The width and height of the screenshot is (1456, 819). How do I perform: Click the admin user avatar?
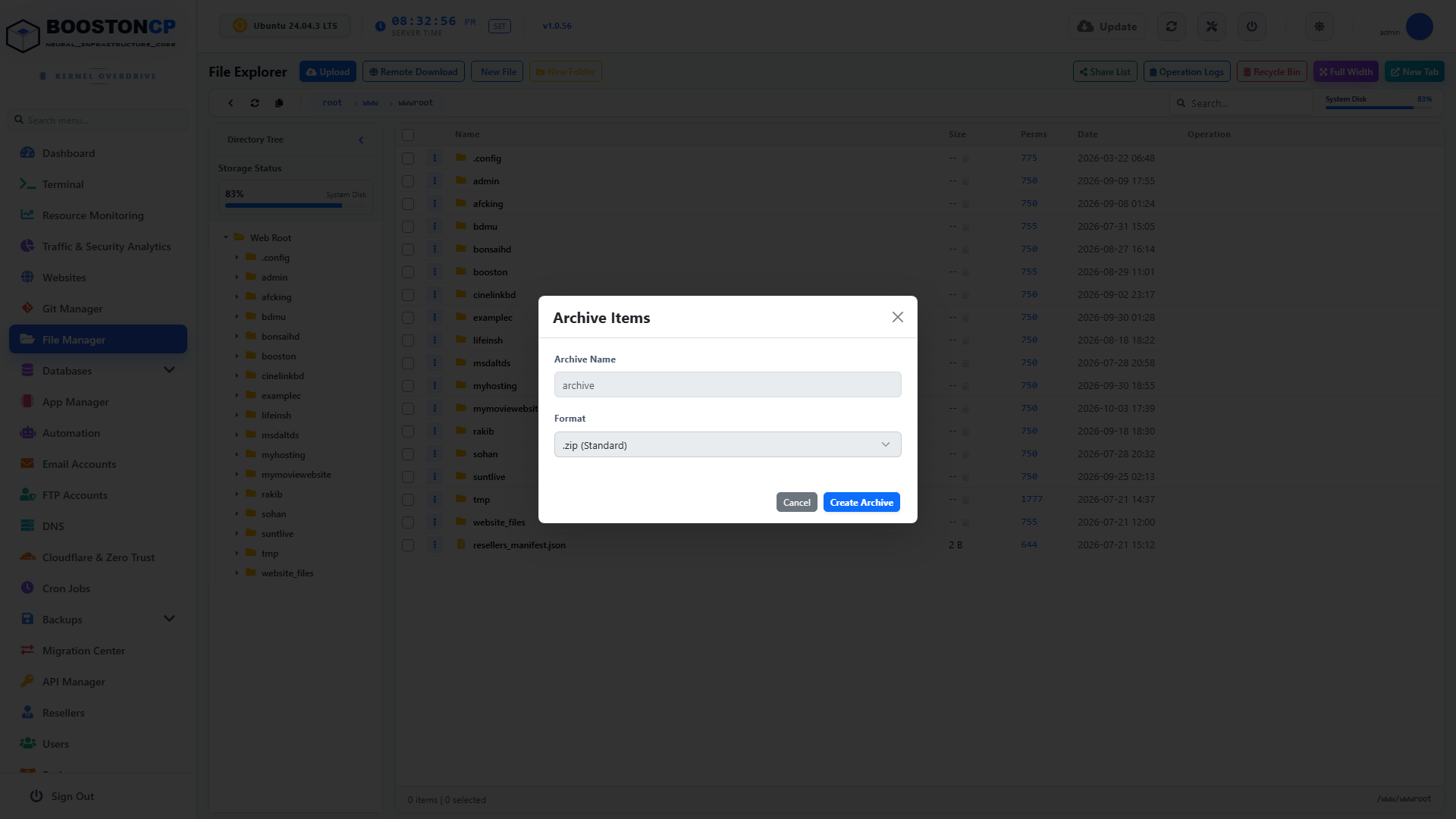tap(1419, 27)
